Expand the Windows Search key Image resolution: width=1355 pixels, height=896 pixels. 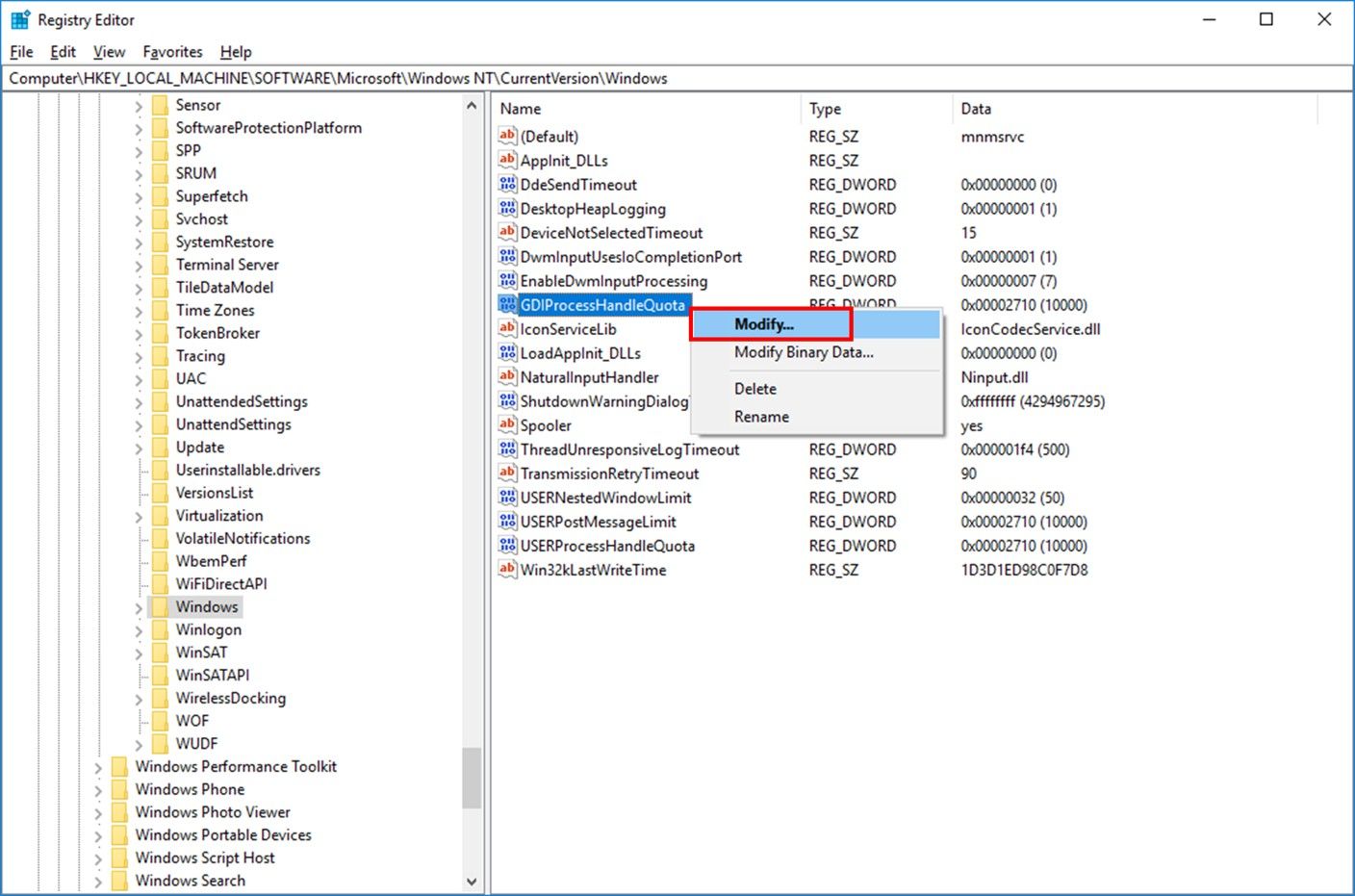point(98,882)
